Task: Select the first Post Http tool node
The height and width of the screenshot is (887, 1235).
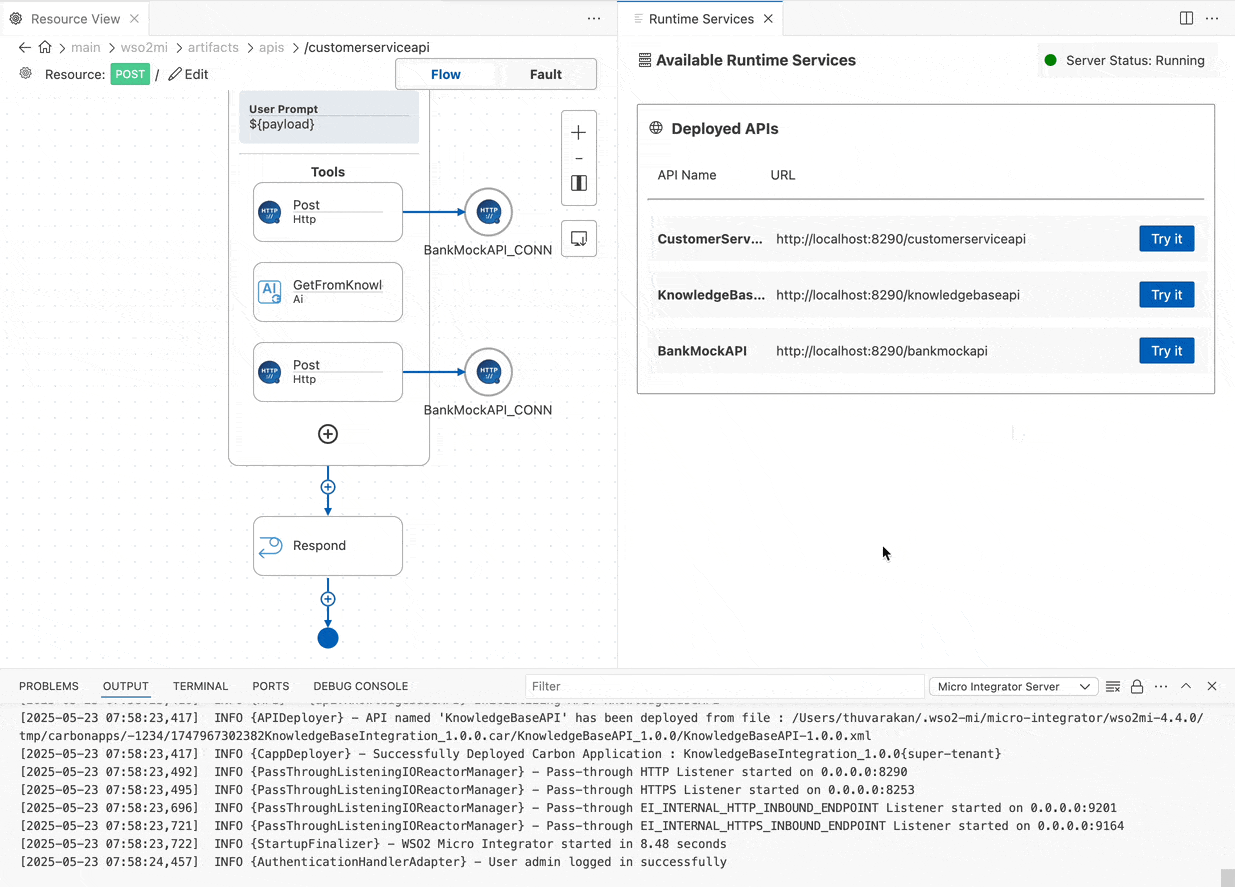Action: coord(328,212)
